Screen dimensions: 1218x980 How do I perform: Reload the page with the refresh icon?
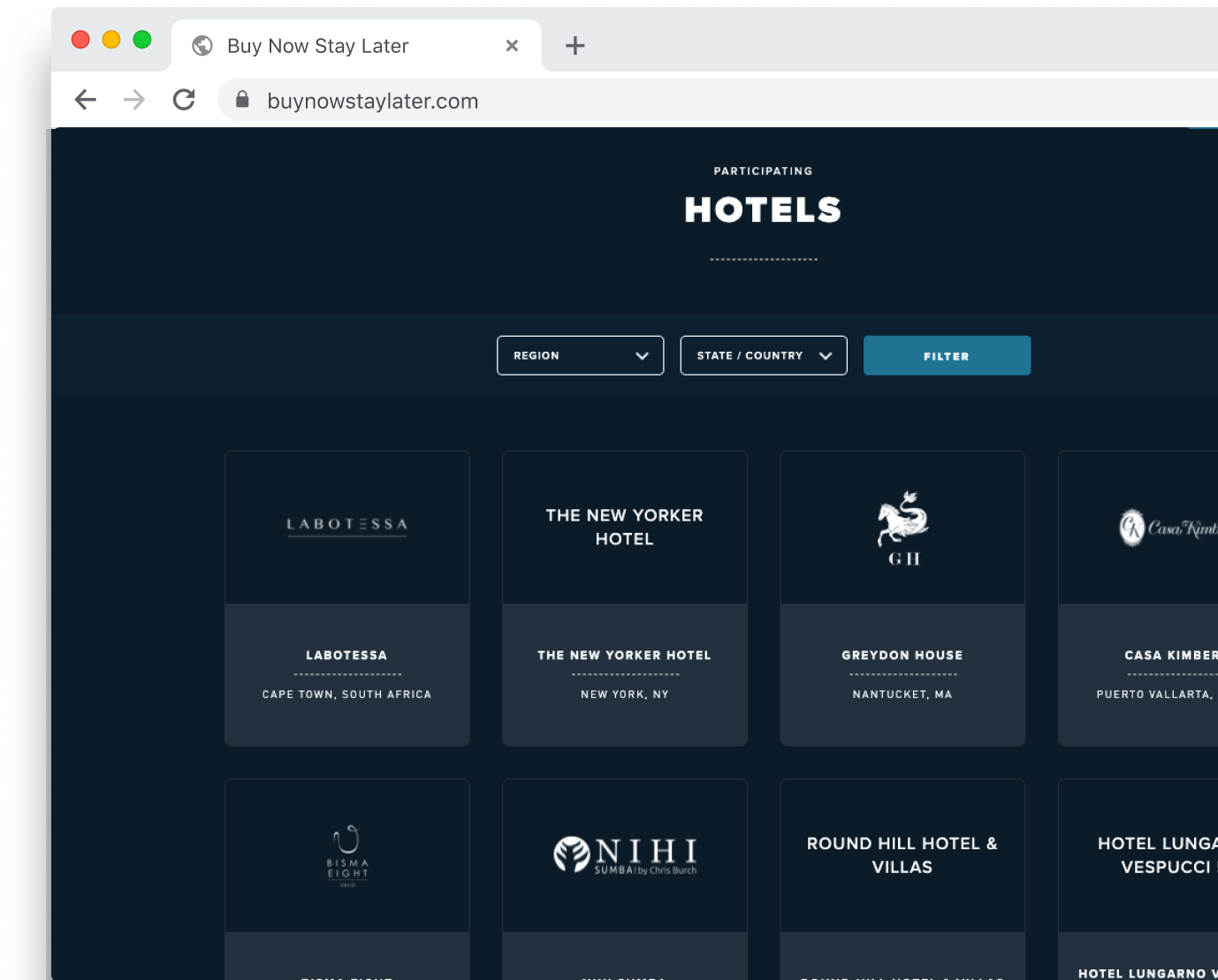coord(184,100)
